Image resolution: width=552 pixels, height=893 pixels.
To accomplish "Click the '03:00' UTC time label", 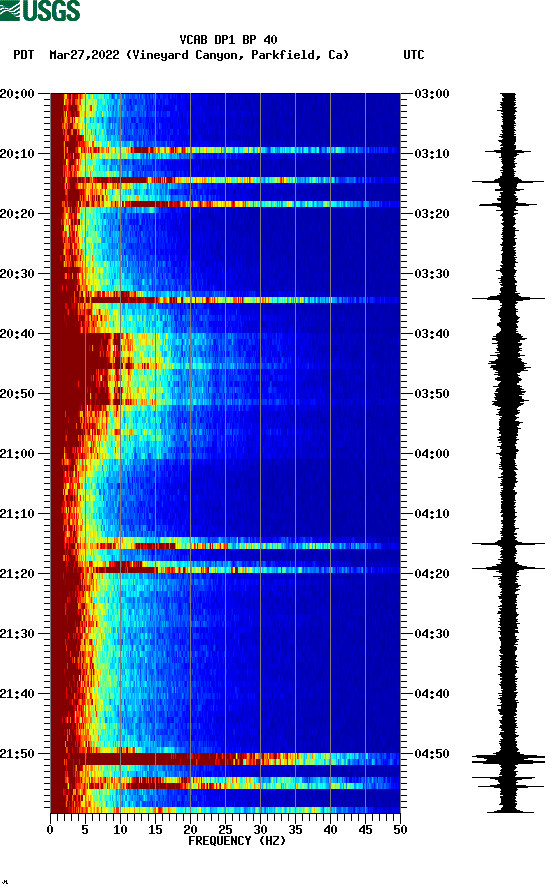I will coord(432,94).
